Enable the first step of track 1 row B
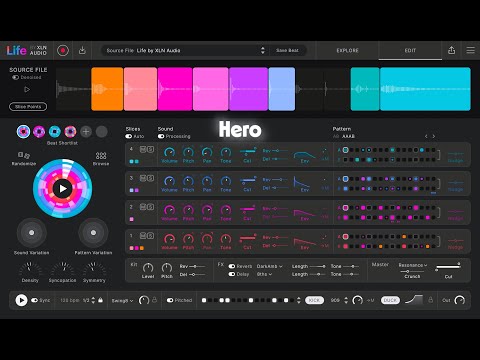 (x=346, y=246)
